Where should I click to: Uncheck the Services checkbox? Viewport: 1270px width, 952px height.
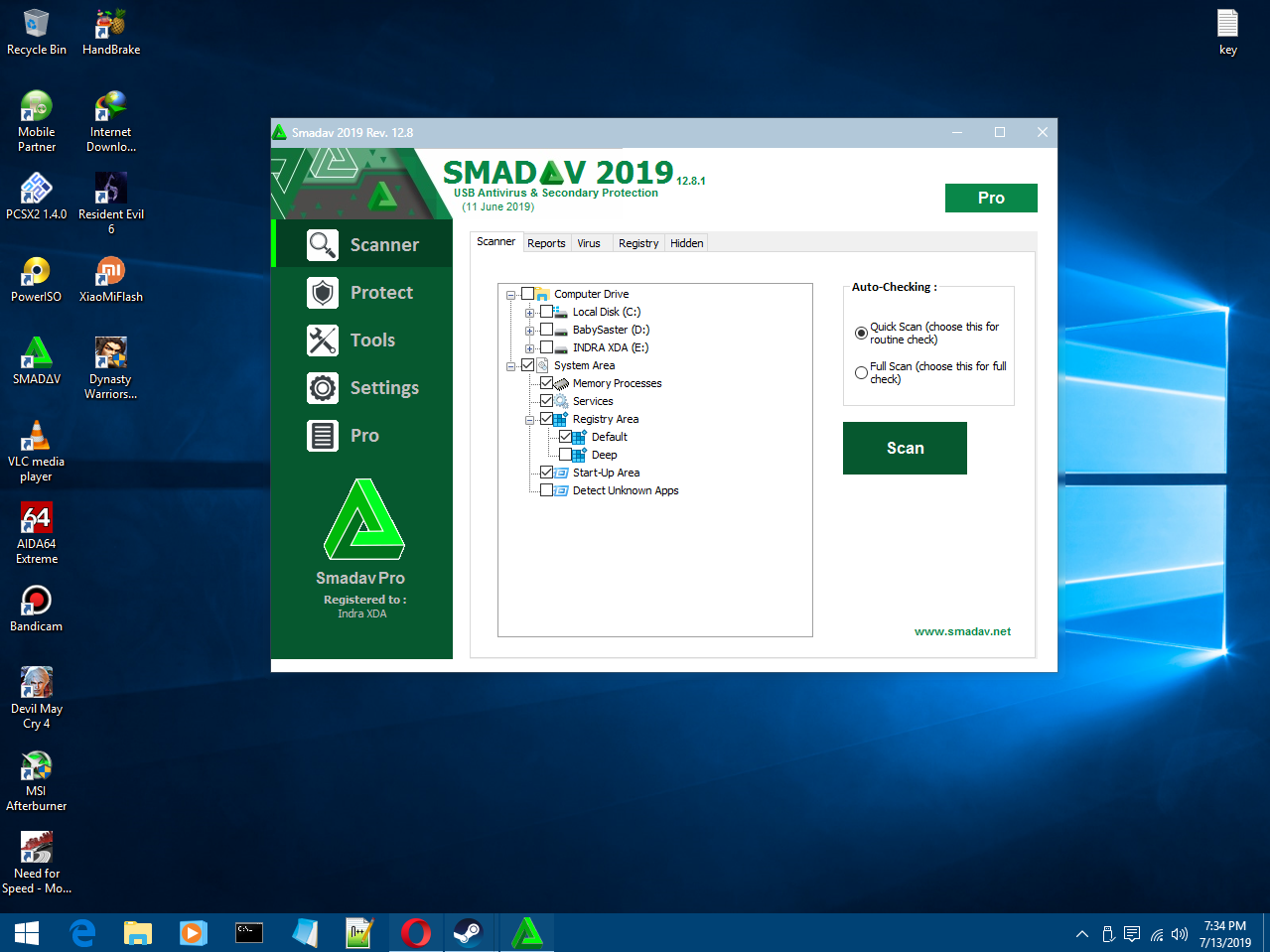point(546,401)
